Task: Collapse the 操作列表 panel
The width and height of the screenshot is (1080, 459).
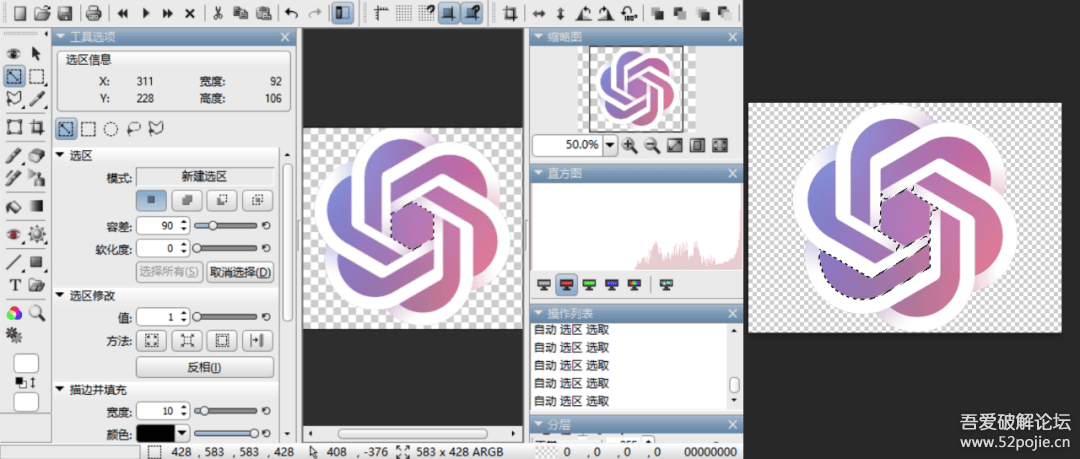Action: [537, 314]
